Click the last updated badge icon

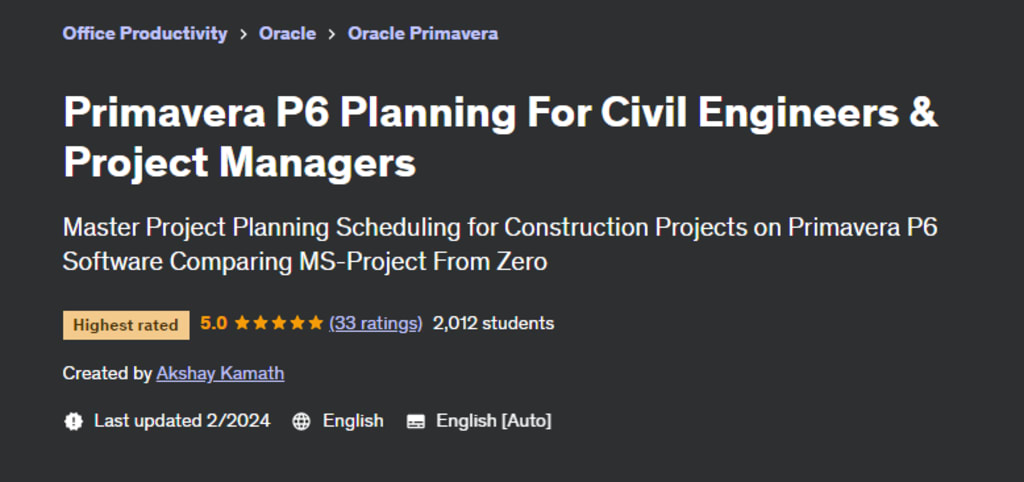coord(73,421)
